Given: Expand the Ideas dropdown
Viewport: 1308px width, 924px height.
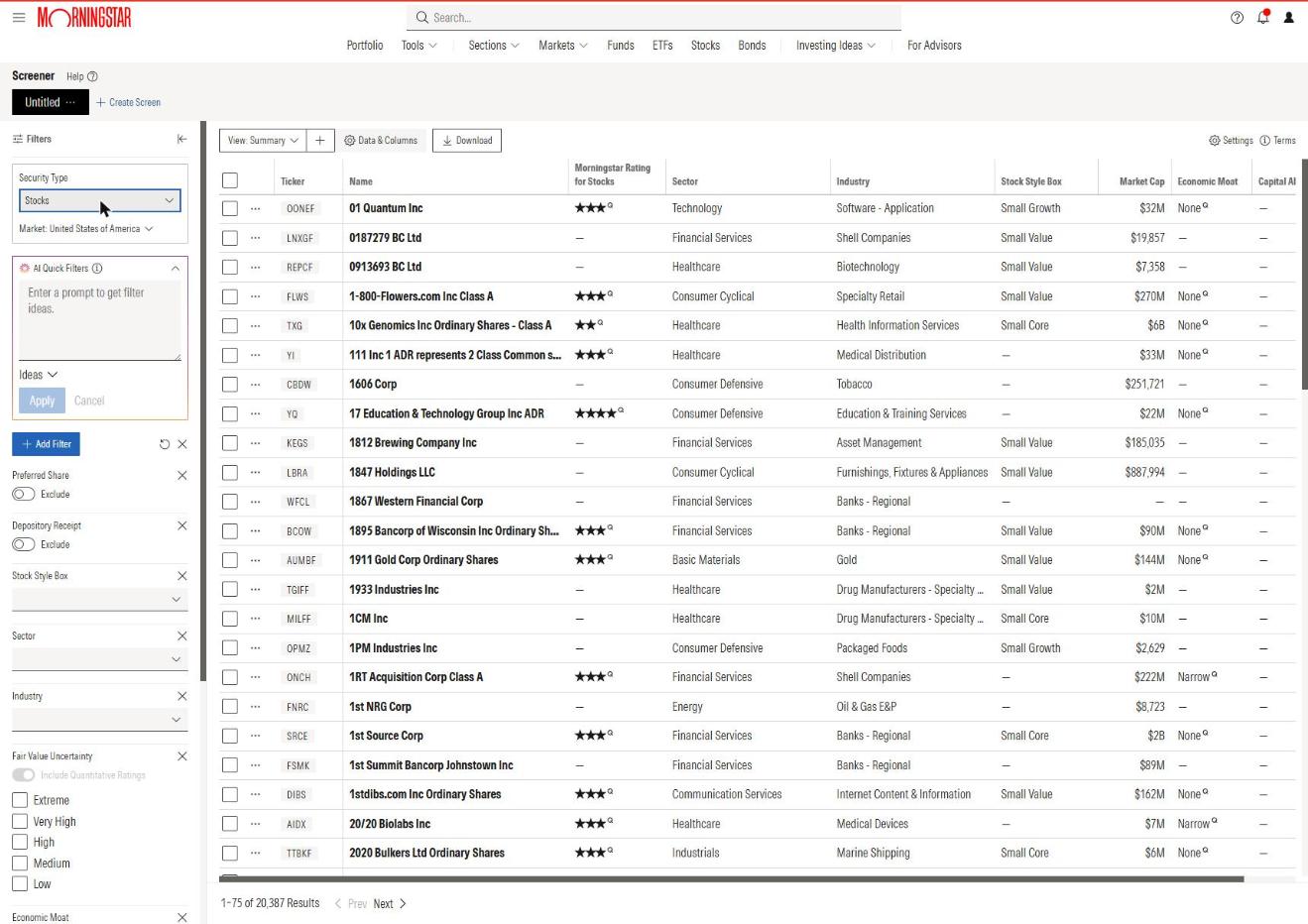Looking at the screenshot, I should pos(39,375).
